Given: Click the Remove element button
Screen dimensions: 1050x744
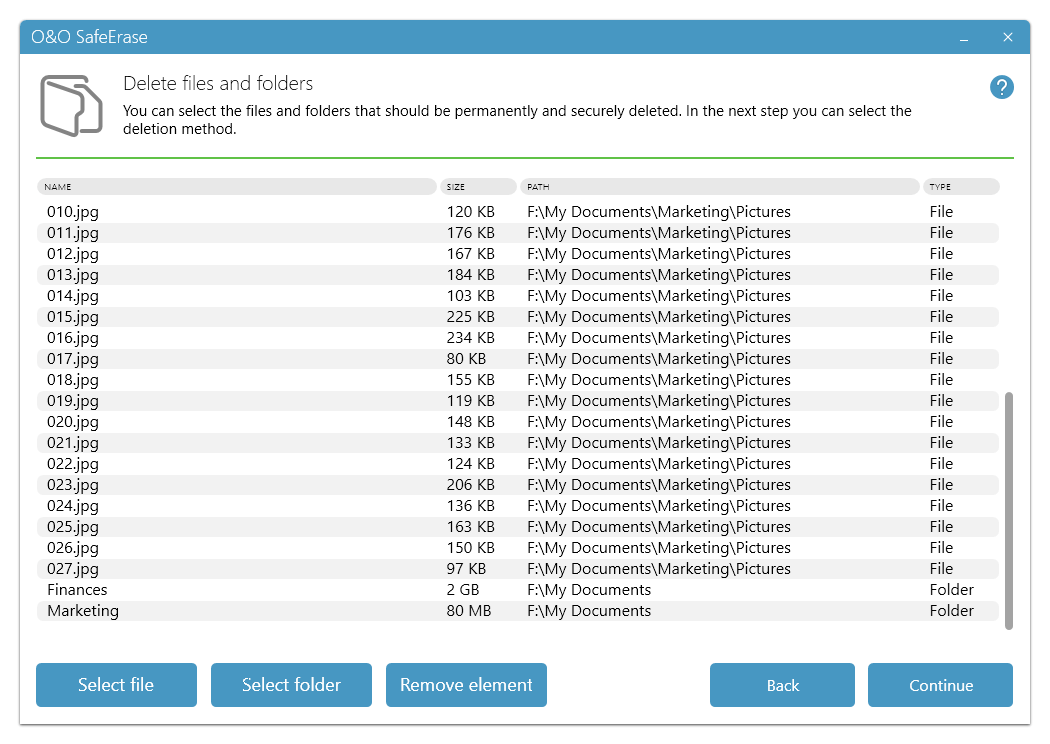Looking at the screenshot, I should tap(466, 685).
